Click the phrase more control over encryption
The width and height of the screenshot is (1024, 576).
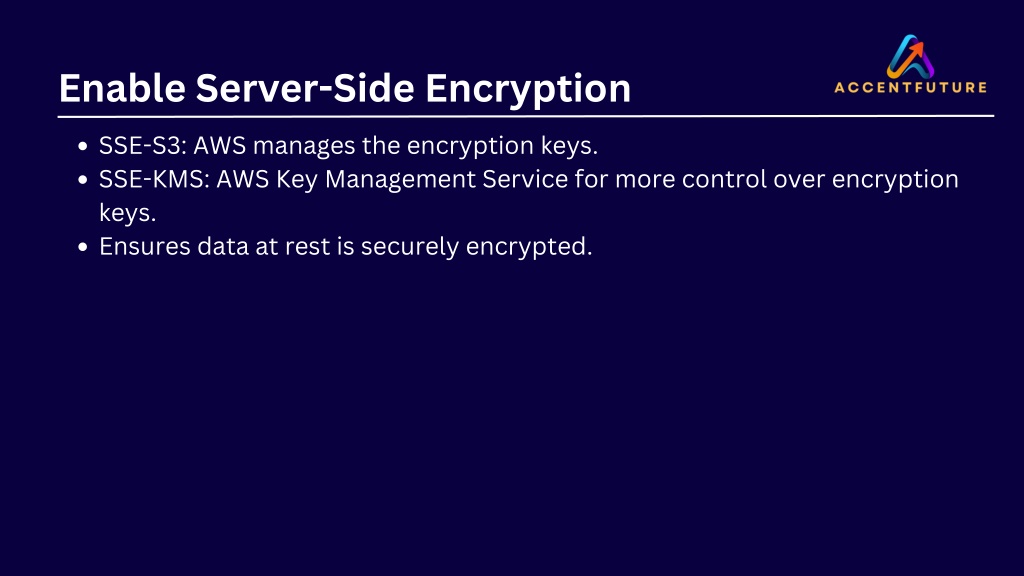787,180
